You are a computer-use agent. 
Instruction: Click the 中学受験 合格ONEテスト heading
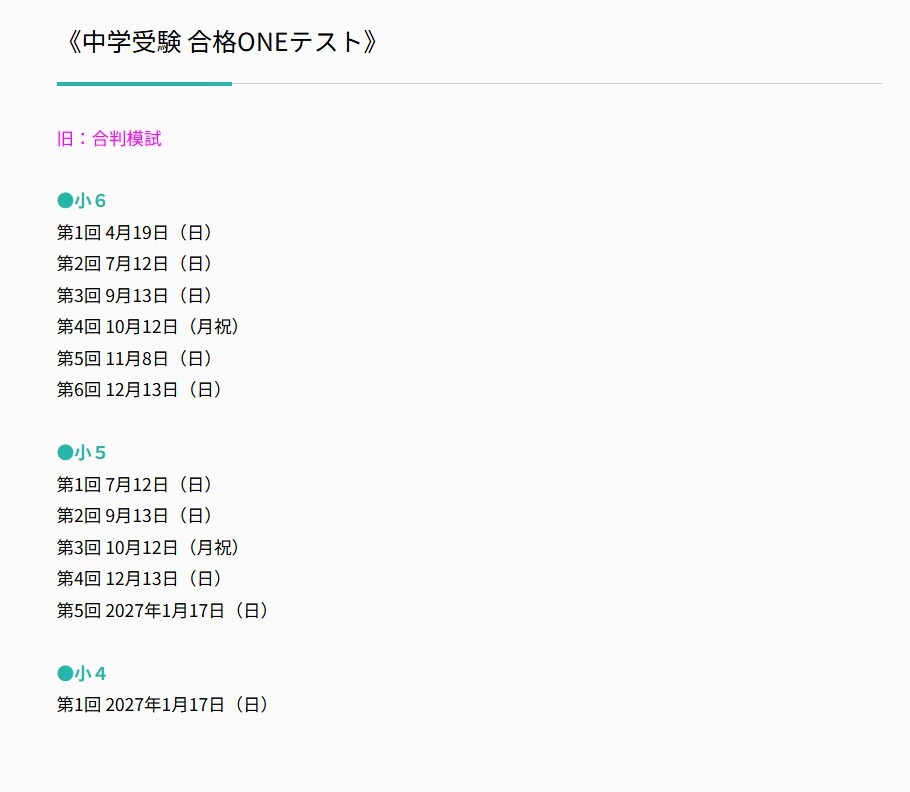(x=219, y=43)
